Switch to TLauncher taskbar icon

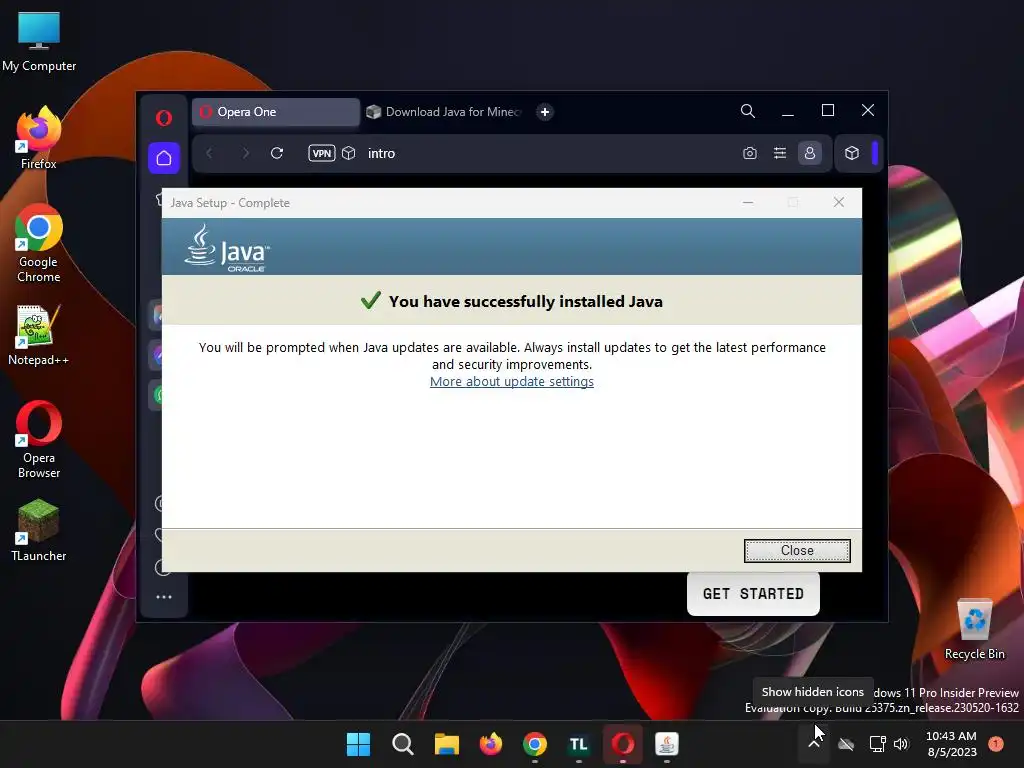point(579,744)
